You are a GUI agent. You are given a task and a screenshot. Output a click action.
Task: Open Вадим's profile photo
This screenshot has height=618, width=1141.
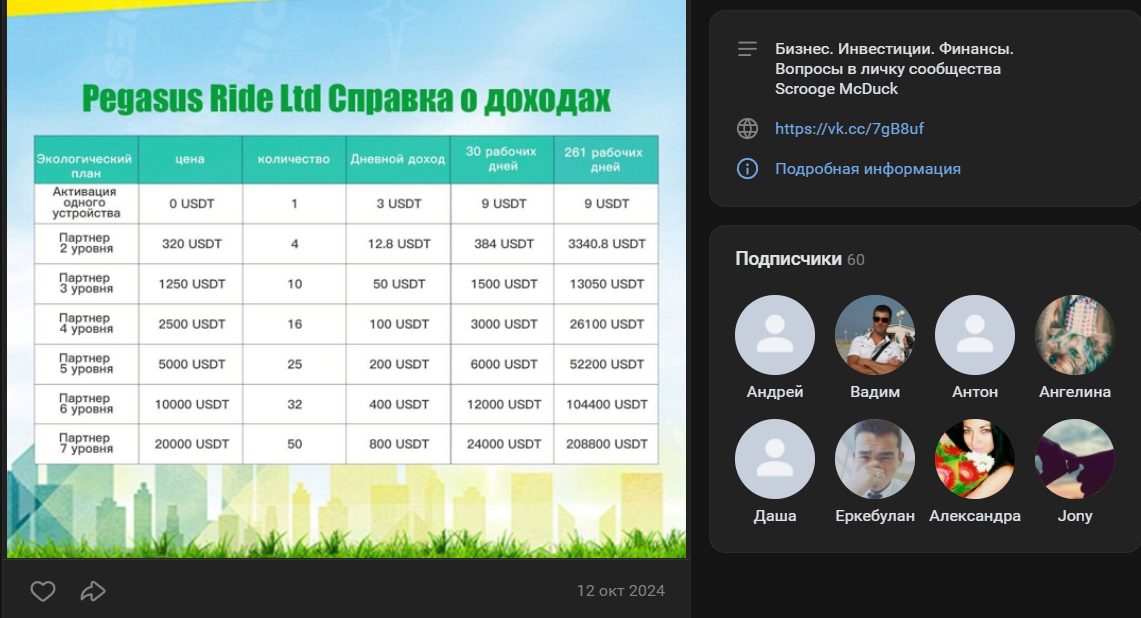point(875,335)
